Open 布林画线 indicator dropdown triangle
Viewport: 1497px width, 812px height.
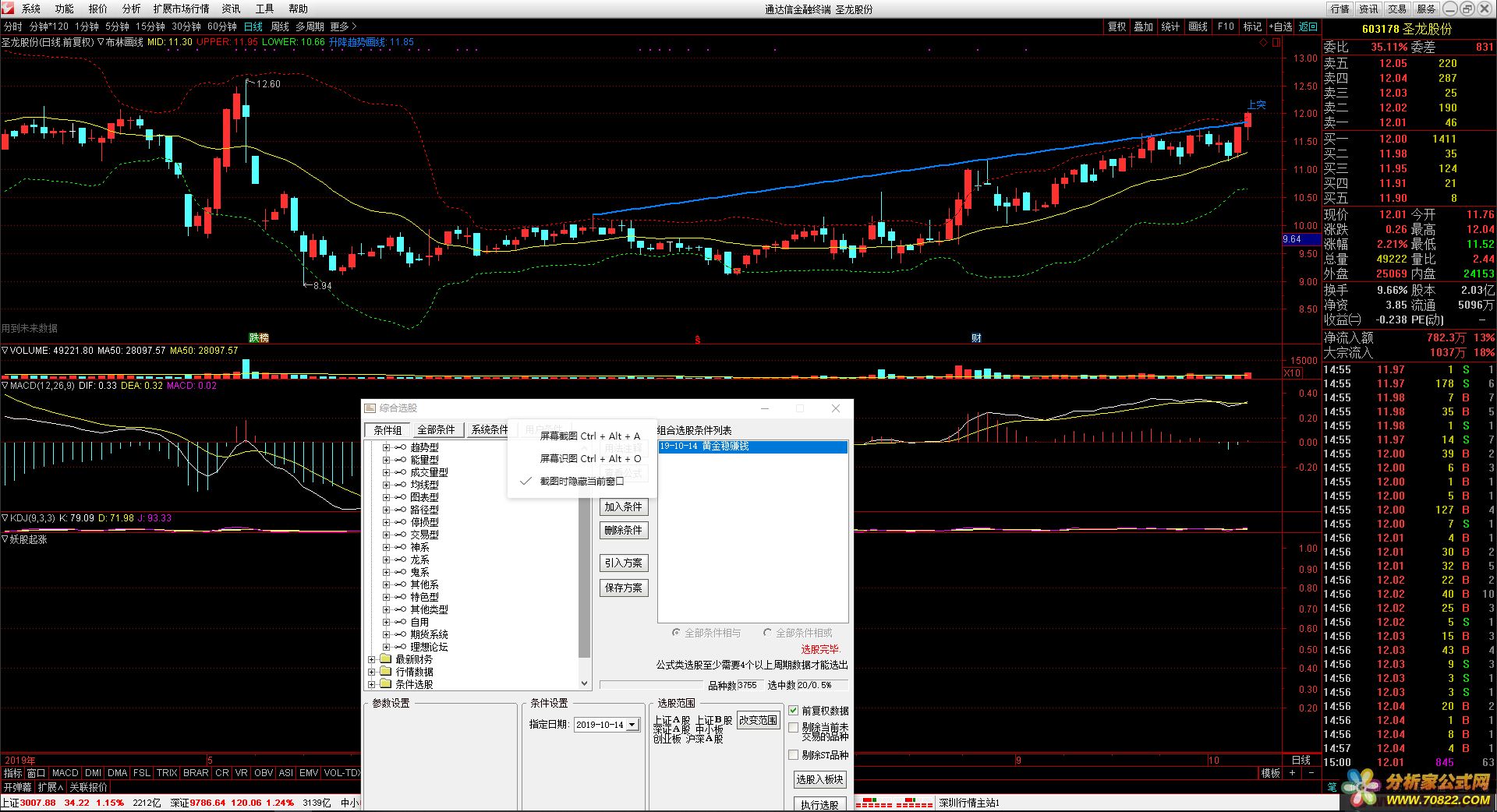[x=101, y=42]
